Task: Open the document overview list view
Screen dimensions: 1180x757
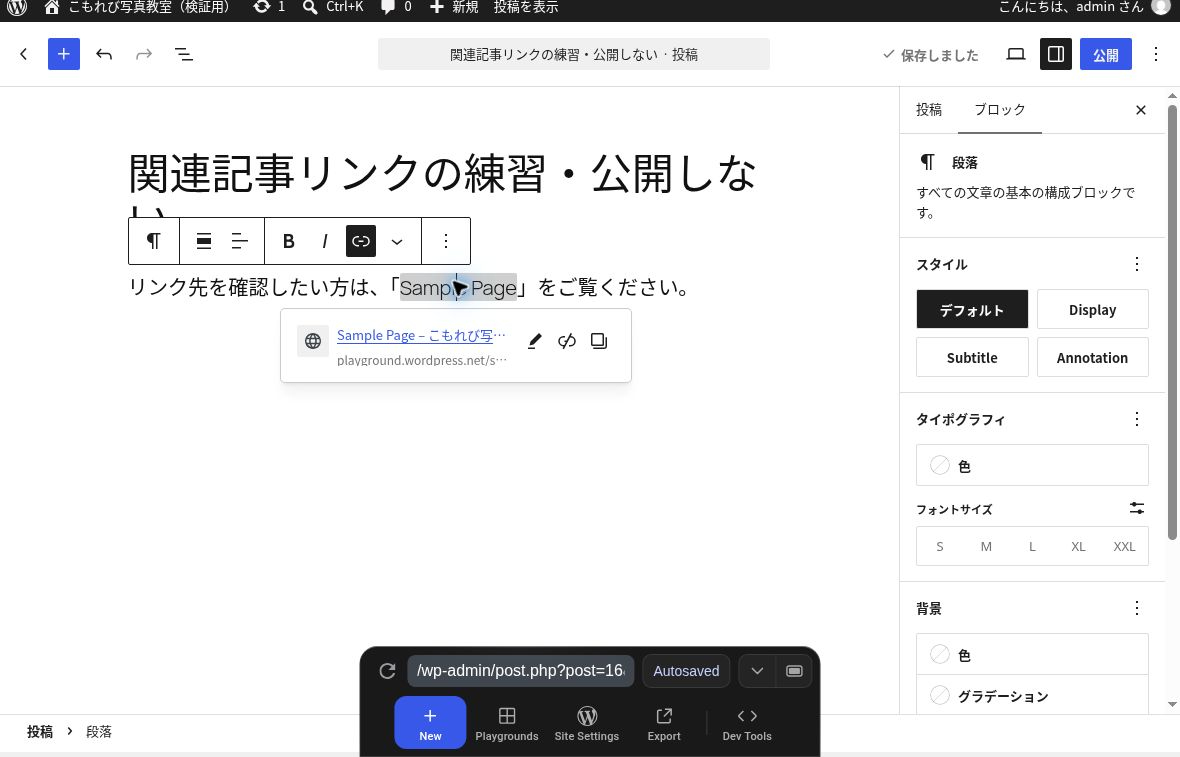Action: pyautogui.click(x=184, y=54)
